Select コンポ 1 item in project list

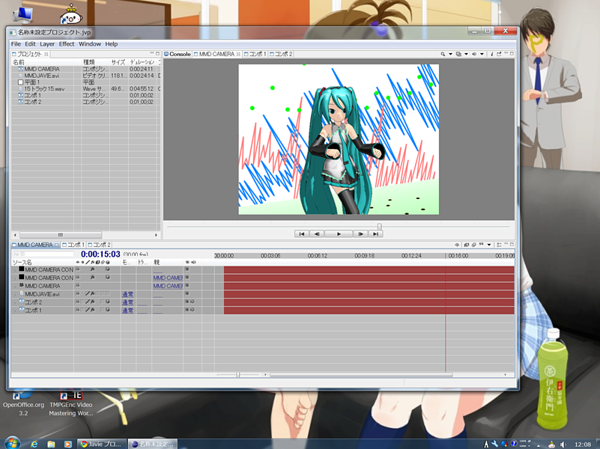33,95
